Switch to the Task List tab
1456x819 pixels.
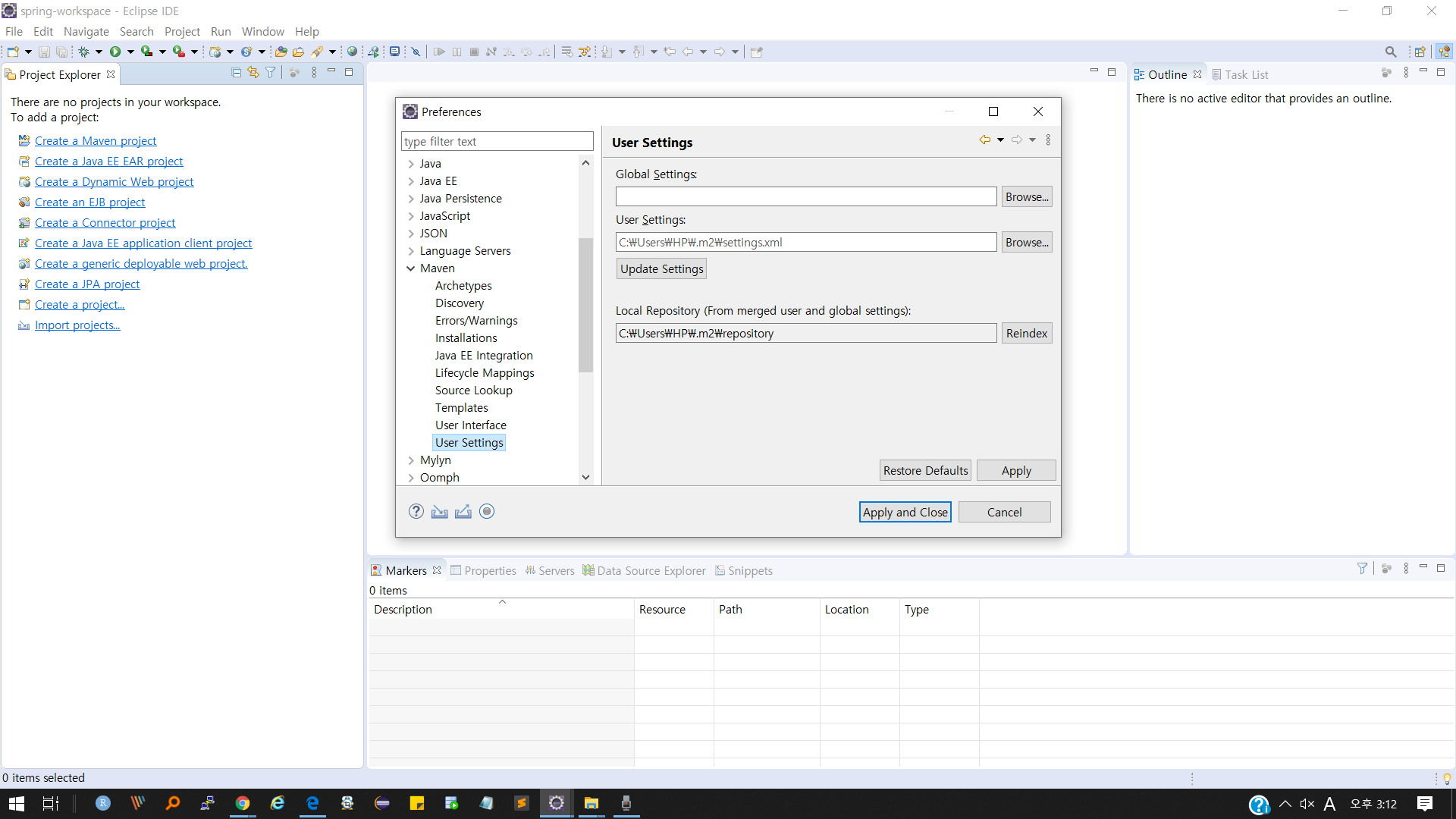1240,74
